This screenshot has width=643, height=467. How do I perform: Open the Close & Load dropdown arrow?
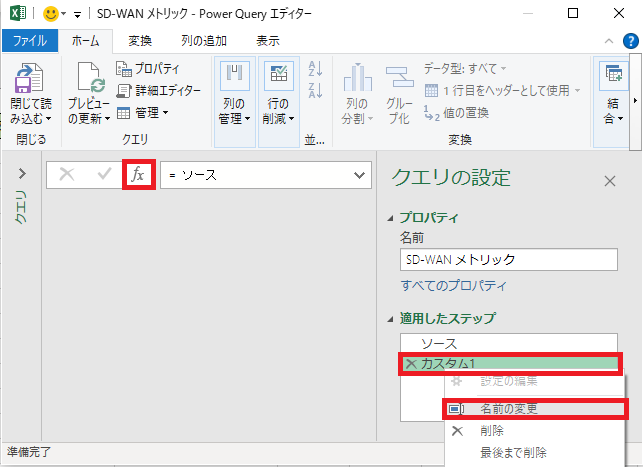tap(48, 119)
